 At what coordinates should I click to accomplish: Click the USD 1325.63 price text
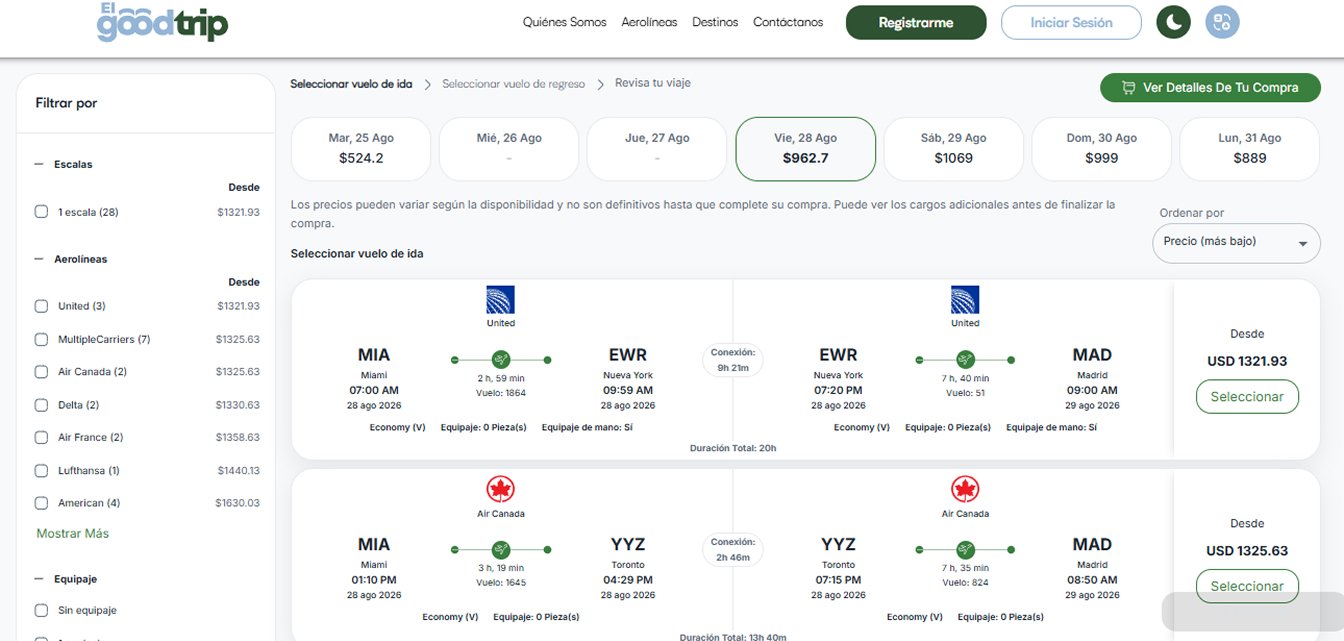click(1247, 551)
